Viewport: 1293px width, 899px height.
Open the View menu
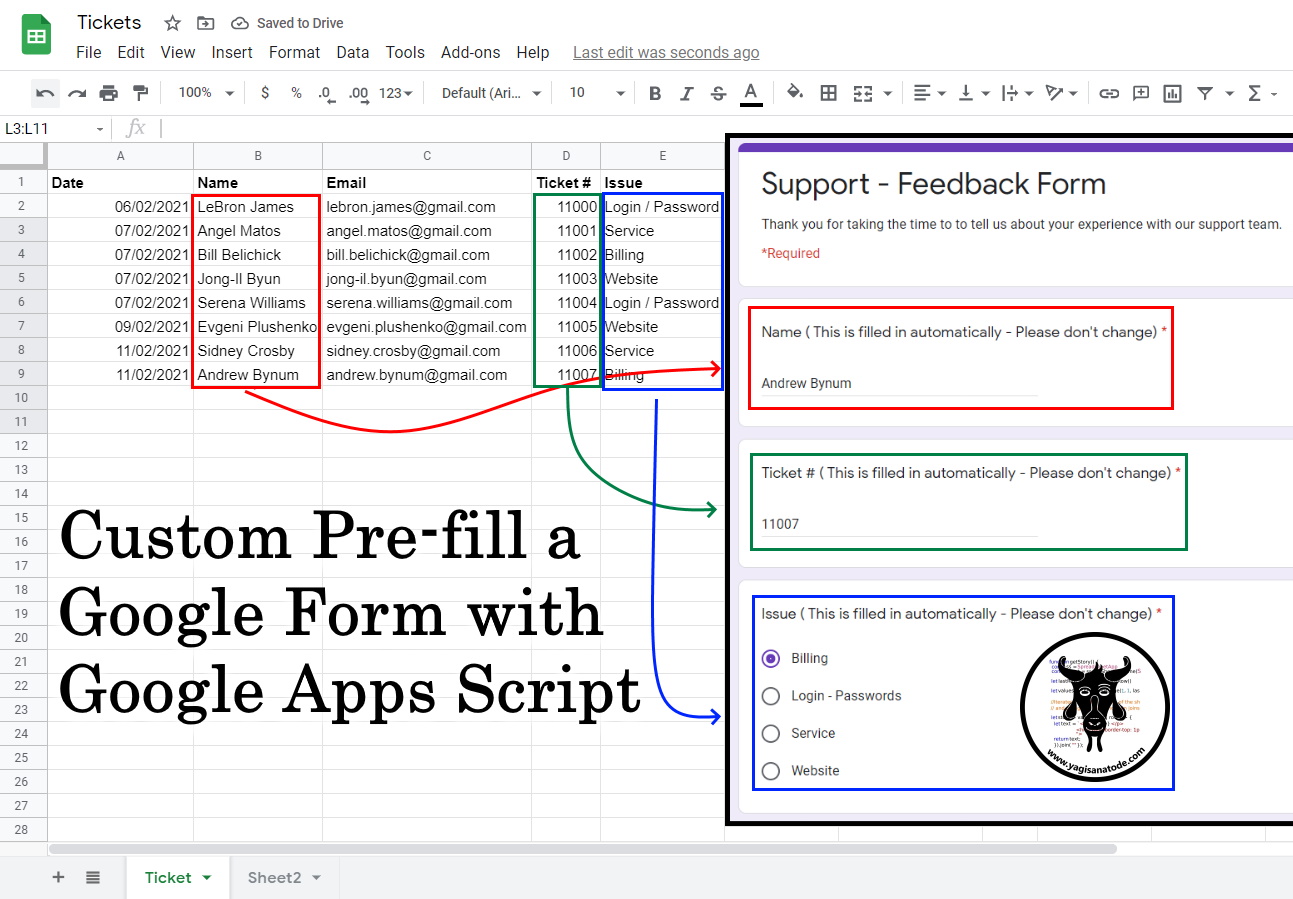pos(178,52)
